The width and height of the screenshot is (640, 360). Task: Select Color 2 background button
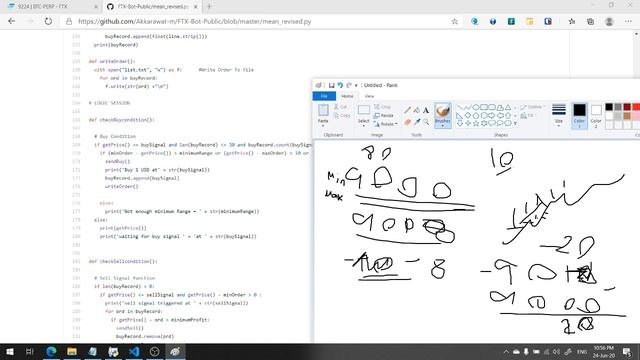596,116
